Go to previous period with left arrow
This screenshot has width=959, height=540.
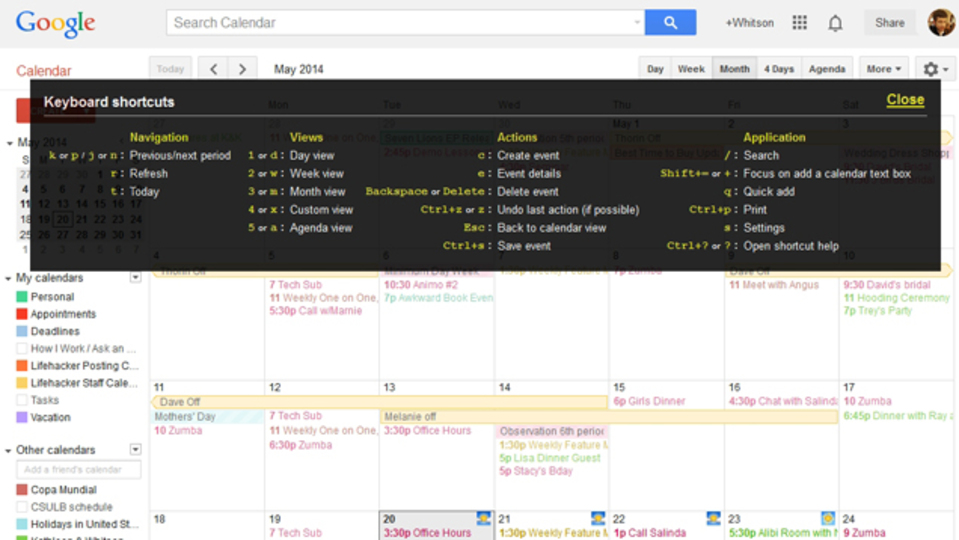coord(213,69)
